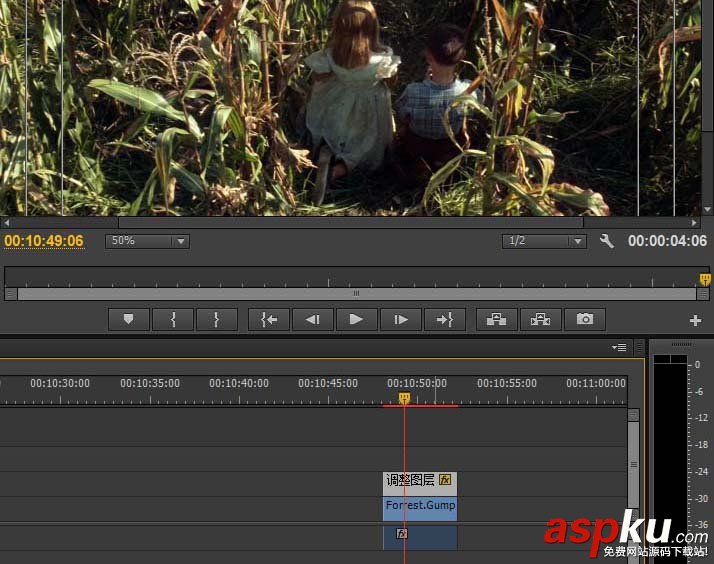Viewport: 714px width, 564px height.
Task: Open the 1/2 playback resolution dropdown
Action: pyautogui.click(x=544, y=241)
